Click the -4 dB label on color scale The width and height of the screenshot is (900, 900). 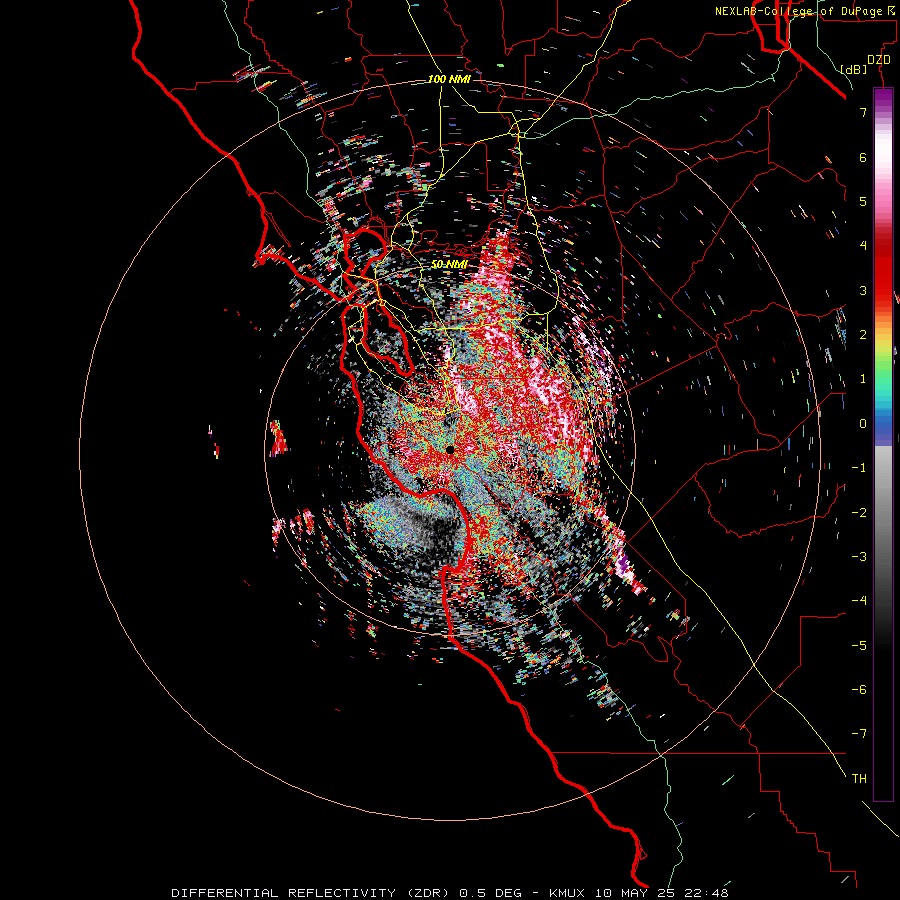(859, 601)
